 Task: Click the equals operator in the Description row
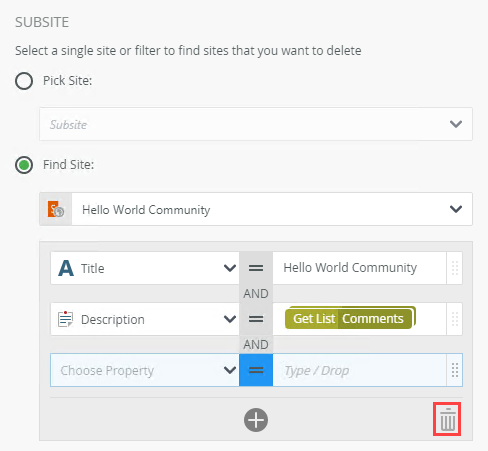click(256, 319)
